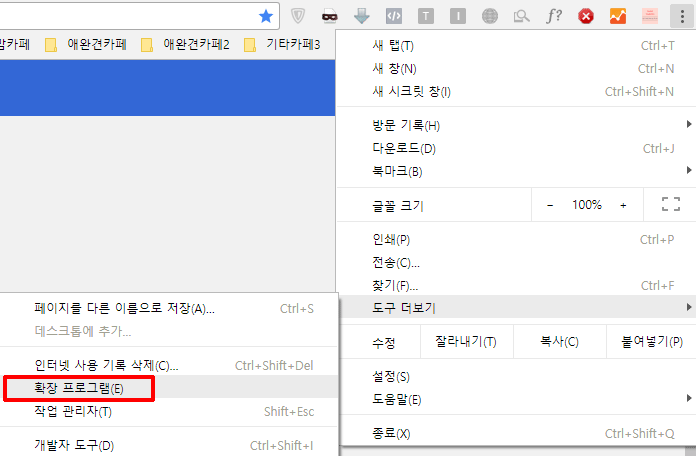Select 페이지를 다른 이름으로 저장(A)... item
Screen dimensions: 696x456
(169, 308)
